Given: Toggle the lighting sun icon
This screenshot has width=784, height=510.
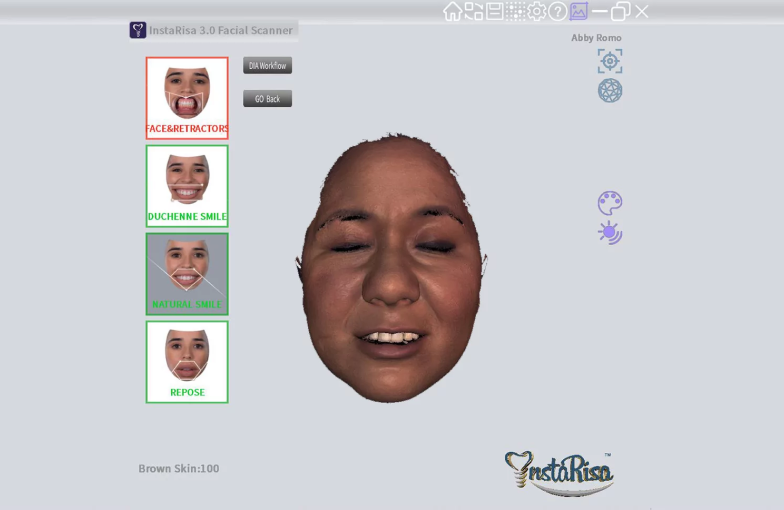Looking at the screenshot, I should 610,232.
